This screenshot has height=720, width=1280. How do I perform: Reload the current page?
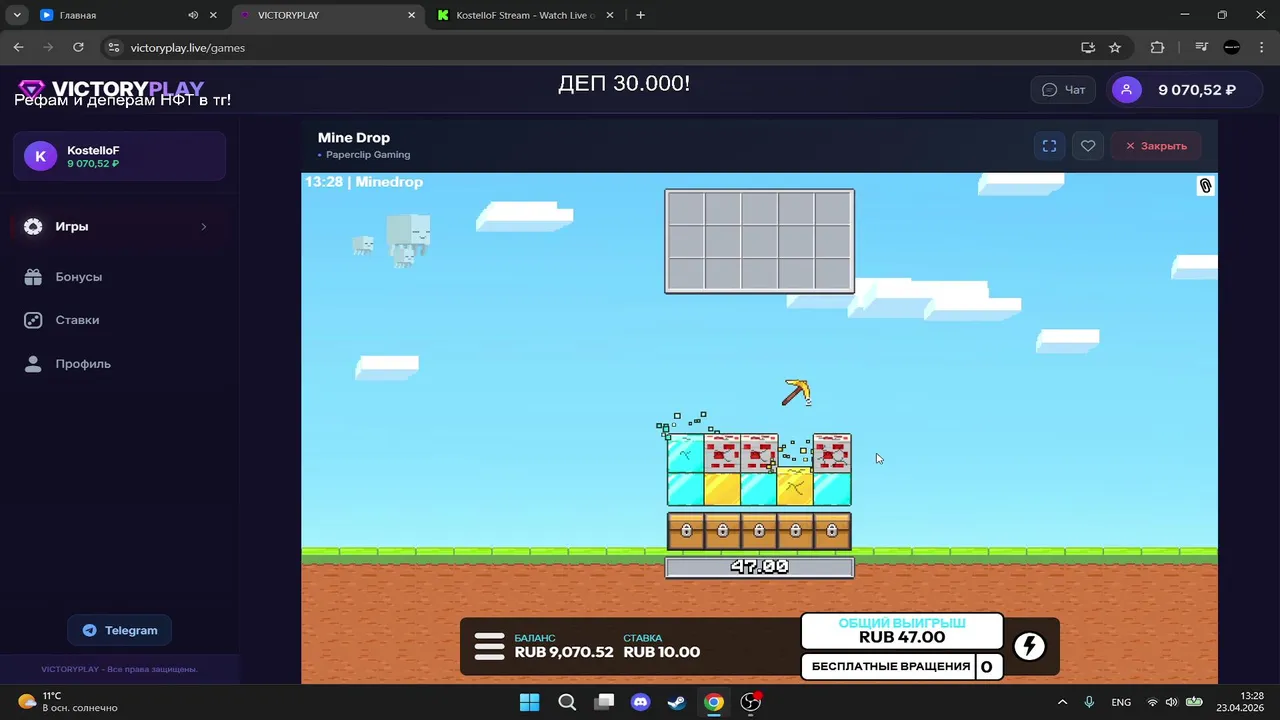(x=78, y=47)
